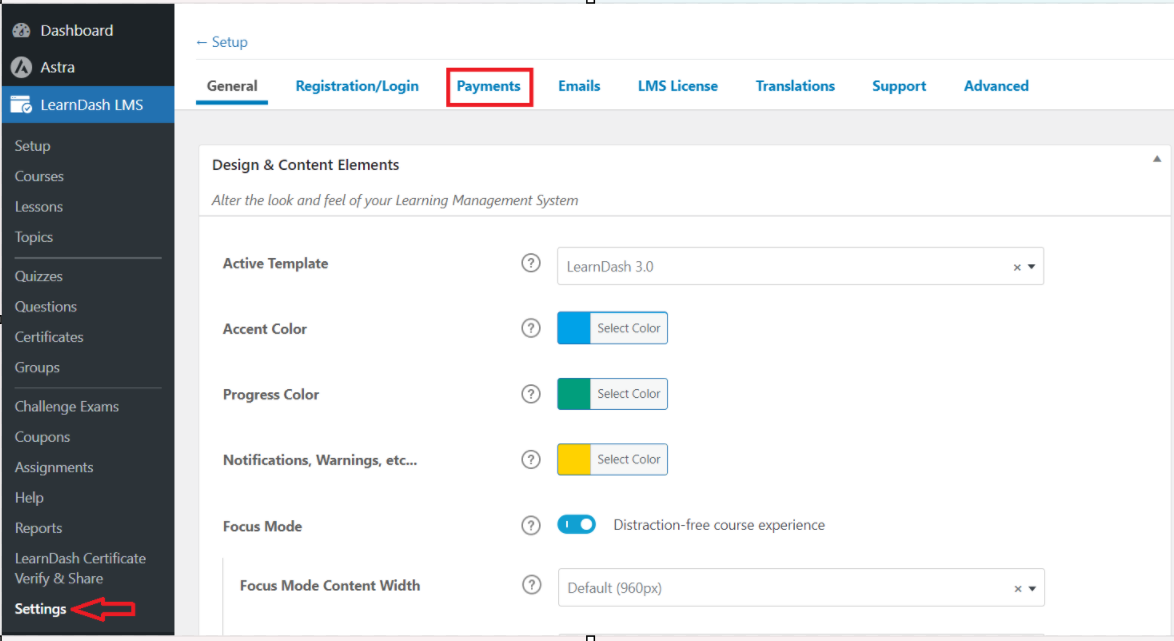Open help icon for Notifications, Warnings
The height and width of the screenshot is (641, 1174).
pyautogui.click(x=531, y=459)
